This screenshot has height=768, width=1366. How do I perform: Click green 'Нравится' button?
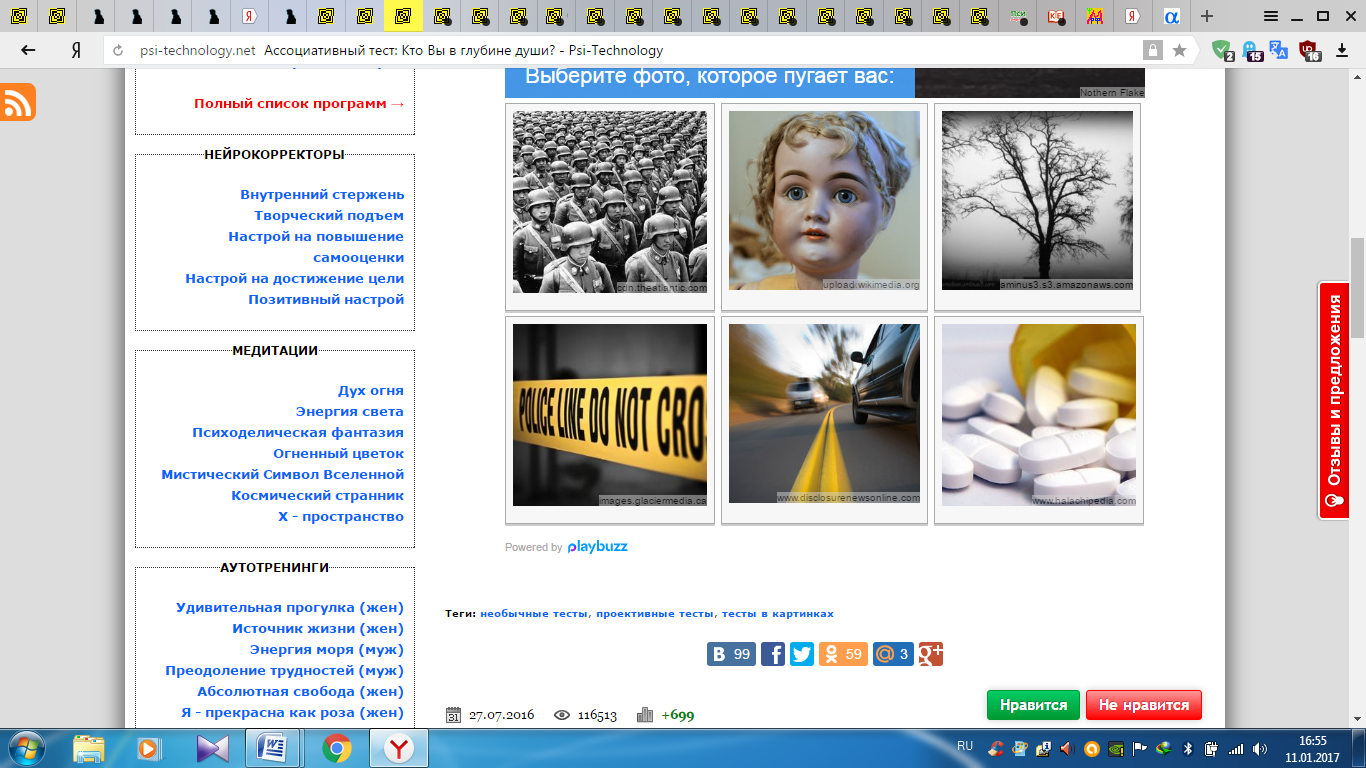(x=1033, y=705)
